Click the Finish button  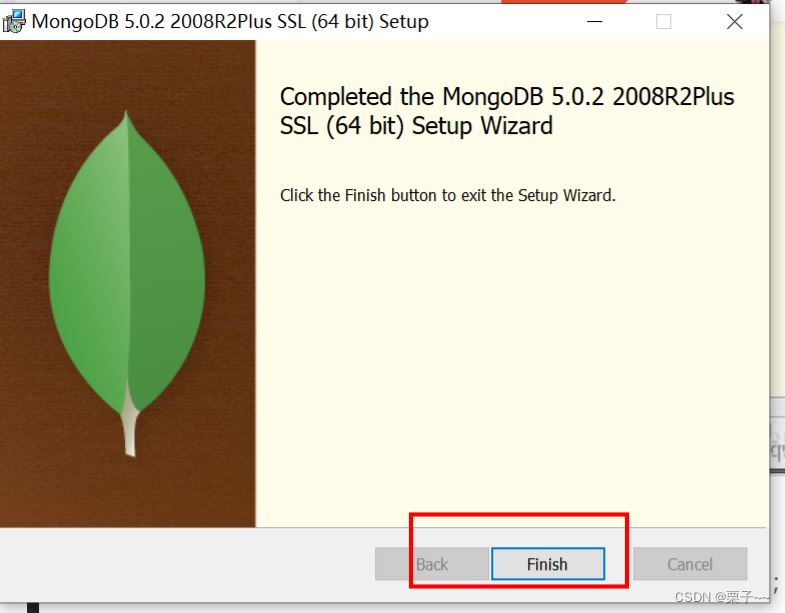click(x=547, y=564)
